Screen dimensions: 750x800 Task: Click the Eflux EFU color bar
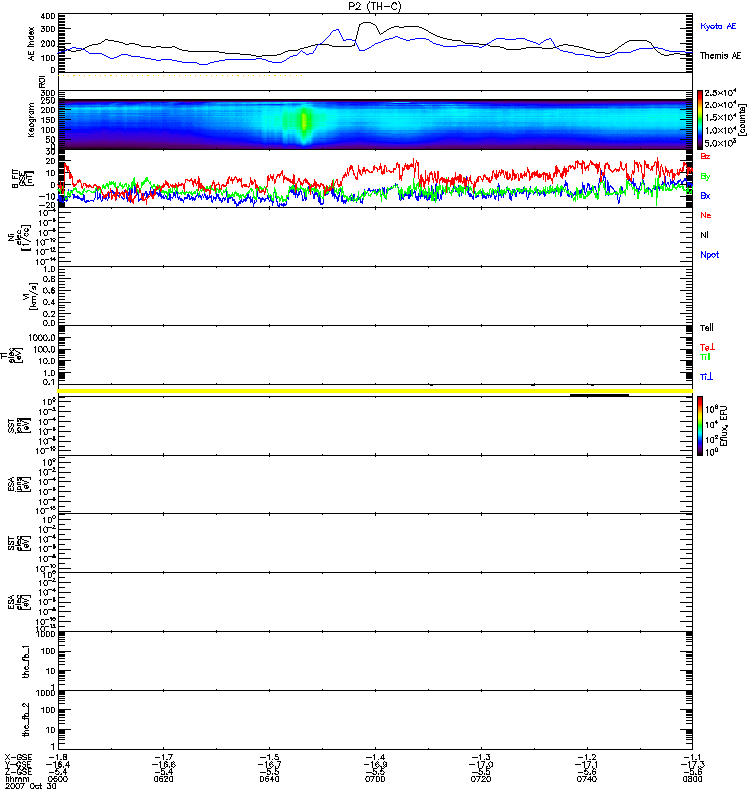(700, 426)
